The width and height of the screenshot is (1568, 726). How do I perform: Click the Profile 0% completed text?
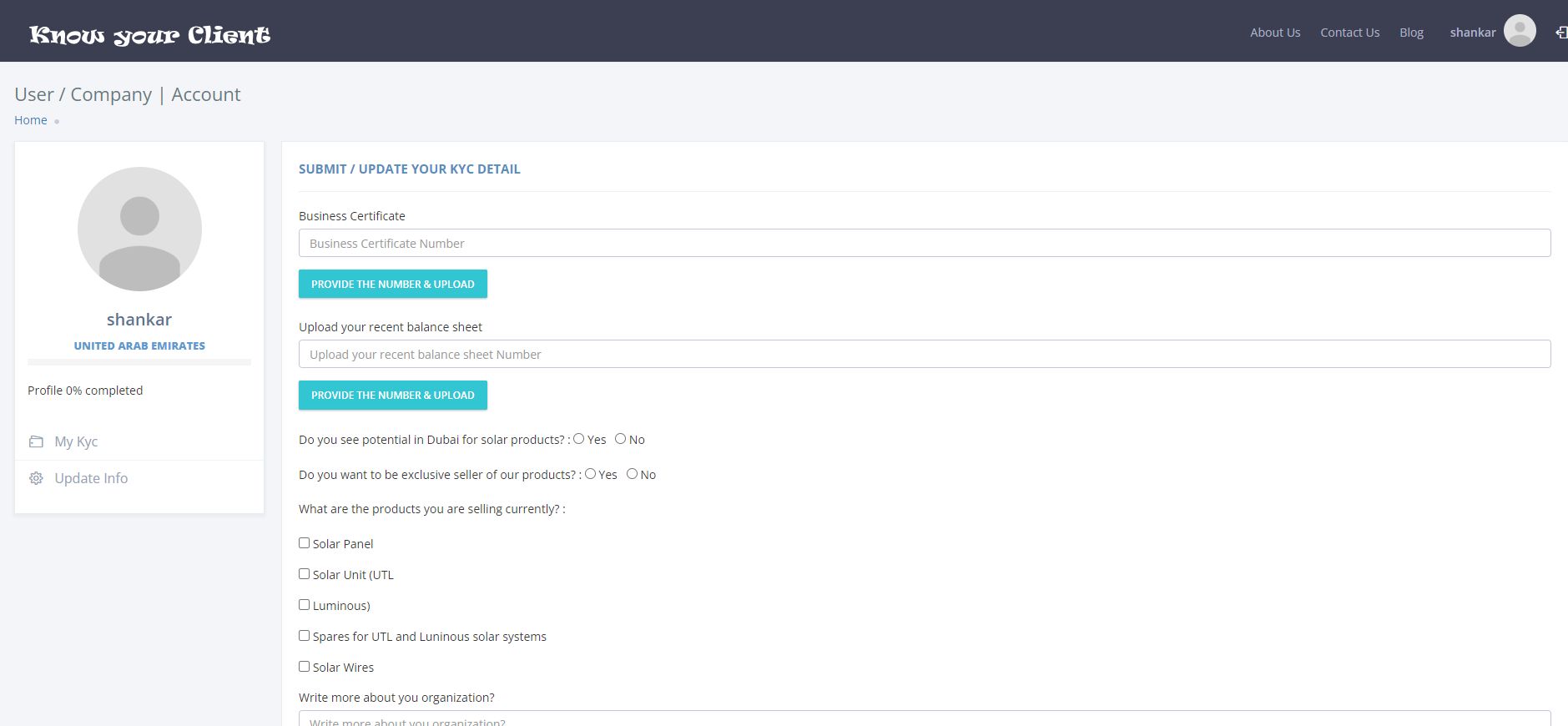[x=85, y=391]
